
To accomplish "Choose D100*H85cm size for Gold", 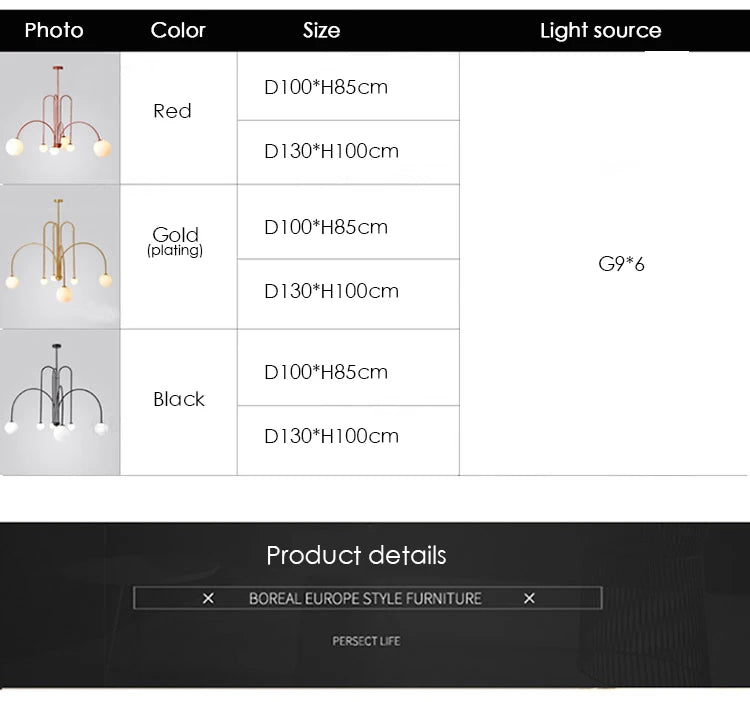I will (326, 227).
